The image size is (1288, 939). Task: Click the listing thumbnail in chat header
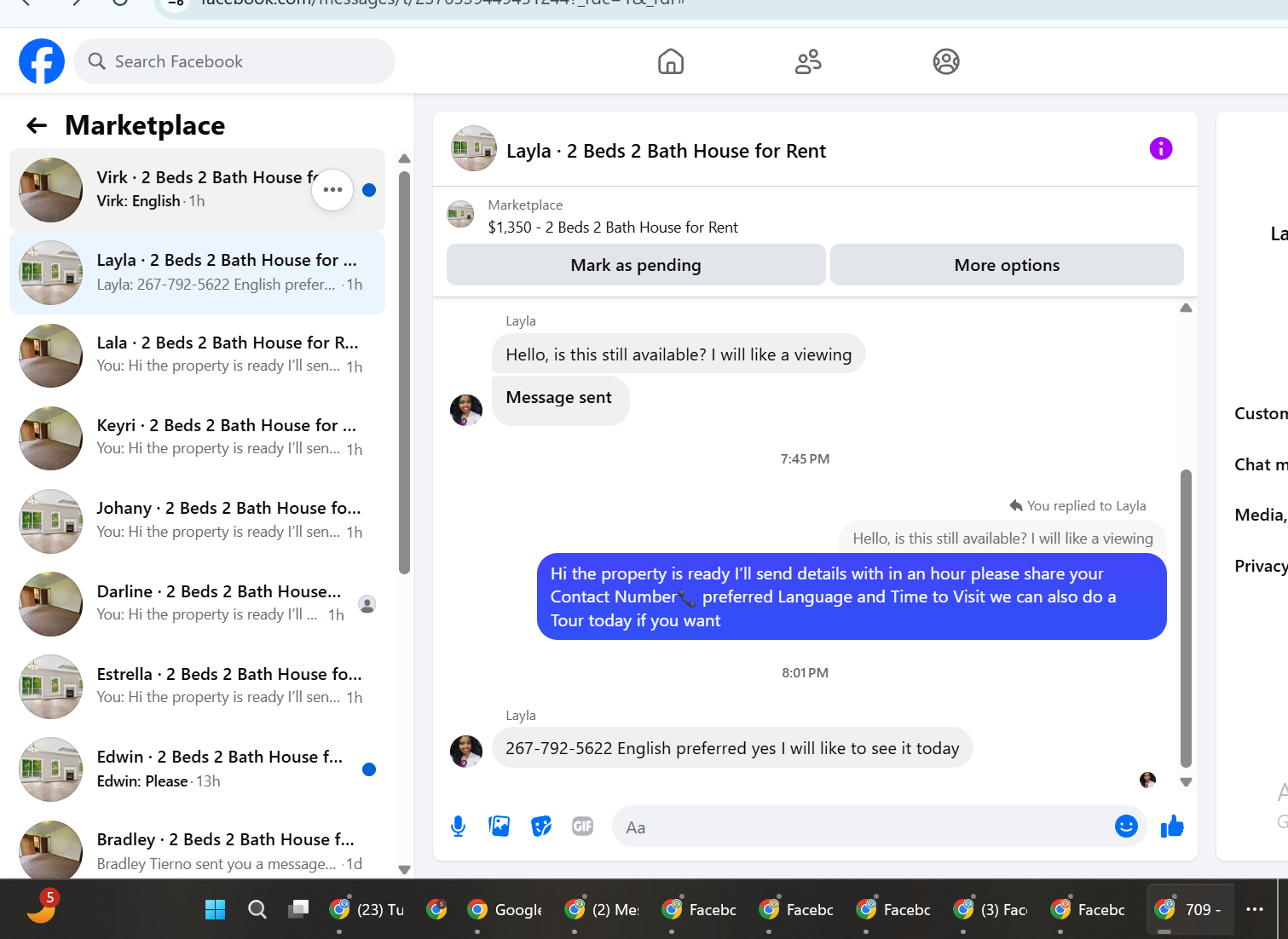[x=474, y=149]
